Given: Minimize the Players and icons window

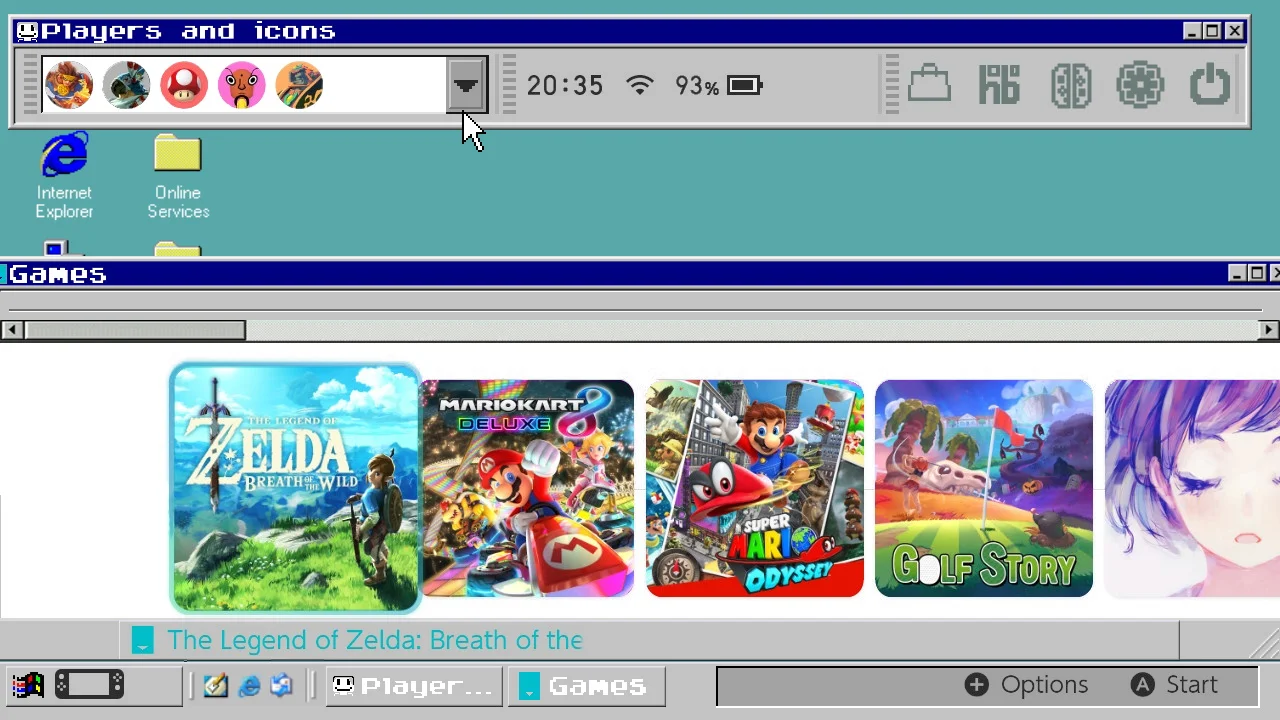Looking at the screenshot, I should (1191, 31).
